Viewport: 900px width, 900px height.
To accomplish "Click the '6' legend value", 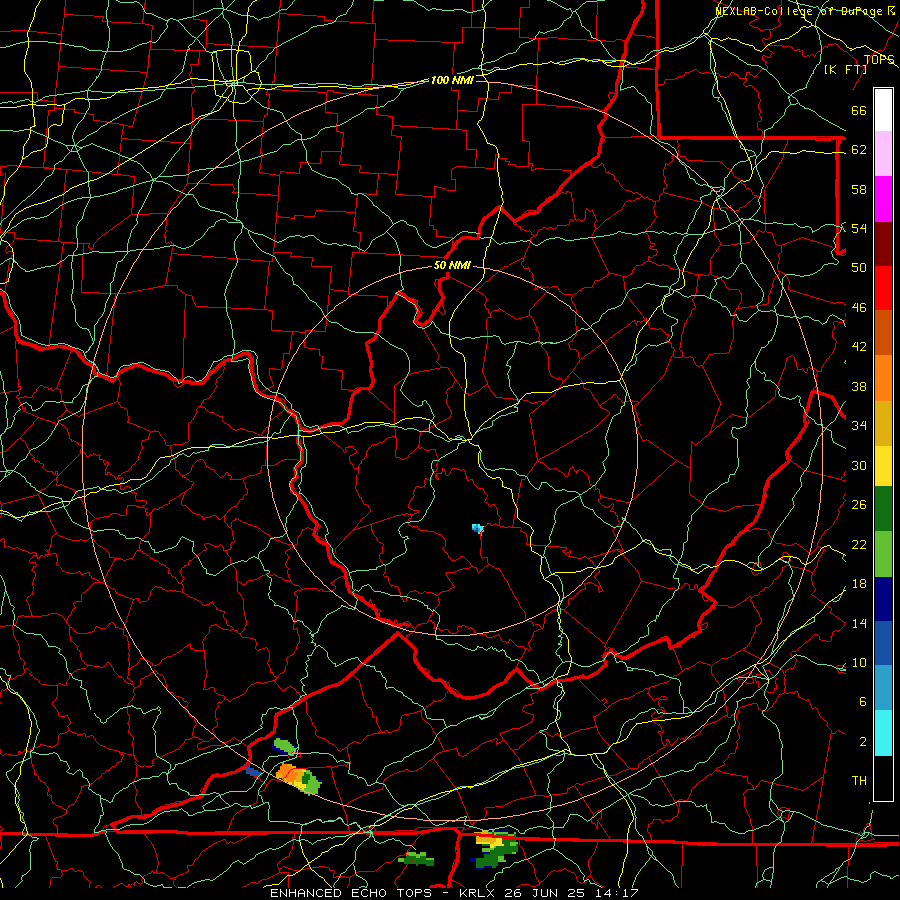I will coord(862,701).
